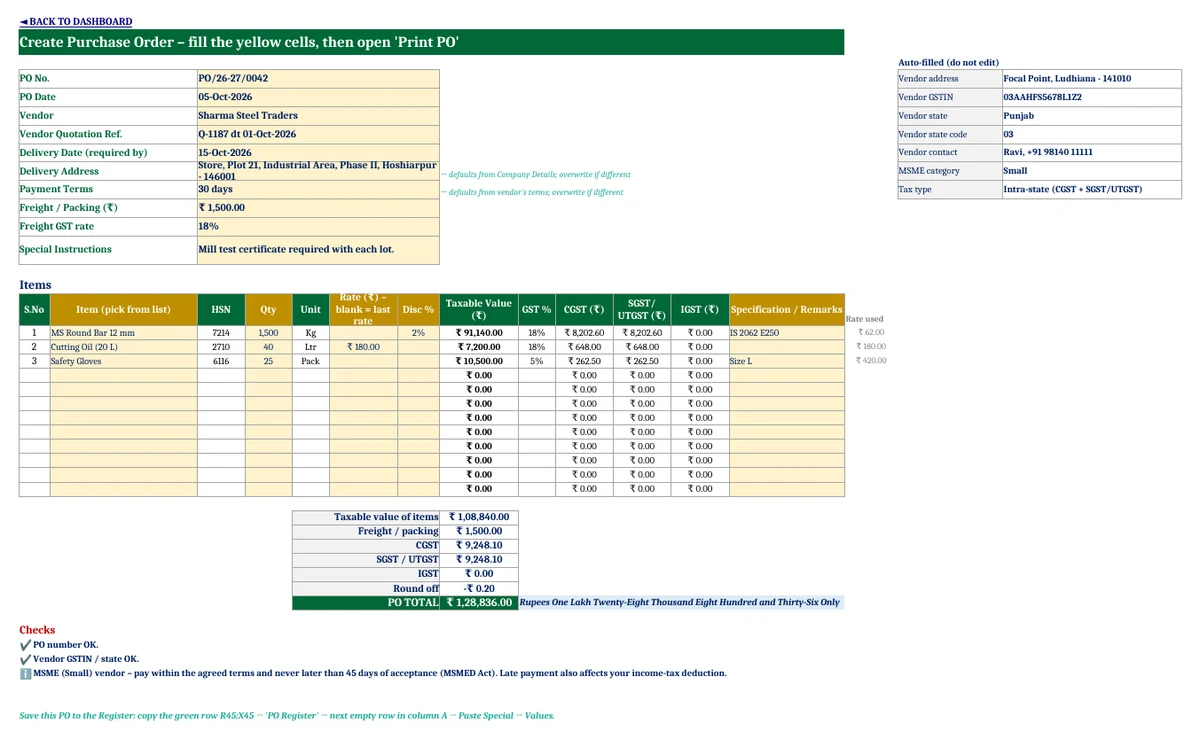
Task: Select the Vendor GSTIN / state OK check line
Action: 79,659
